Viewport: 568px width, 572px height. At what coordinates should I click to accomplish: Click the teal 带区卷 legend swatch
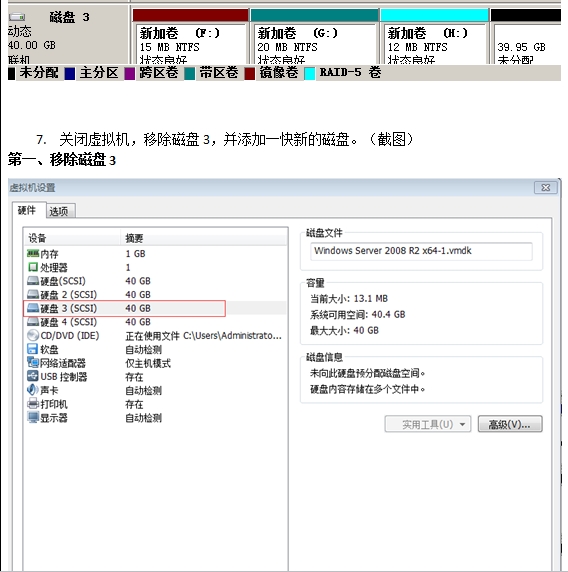point(189,73)
